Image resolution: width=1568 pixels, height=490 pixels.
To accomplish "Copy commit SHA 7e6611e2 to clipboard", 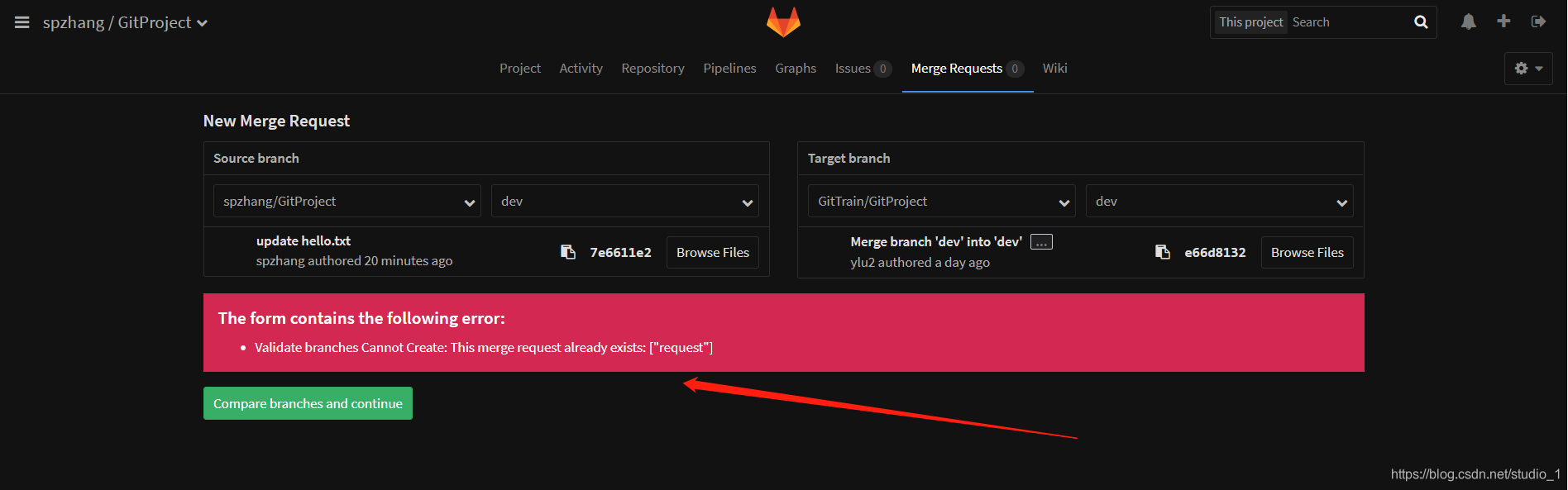I will [568, 252].
